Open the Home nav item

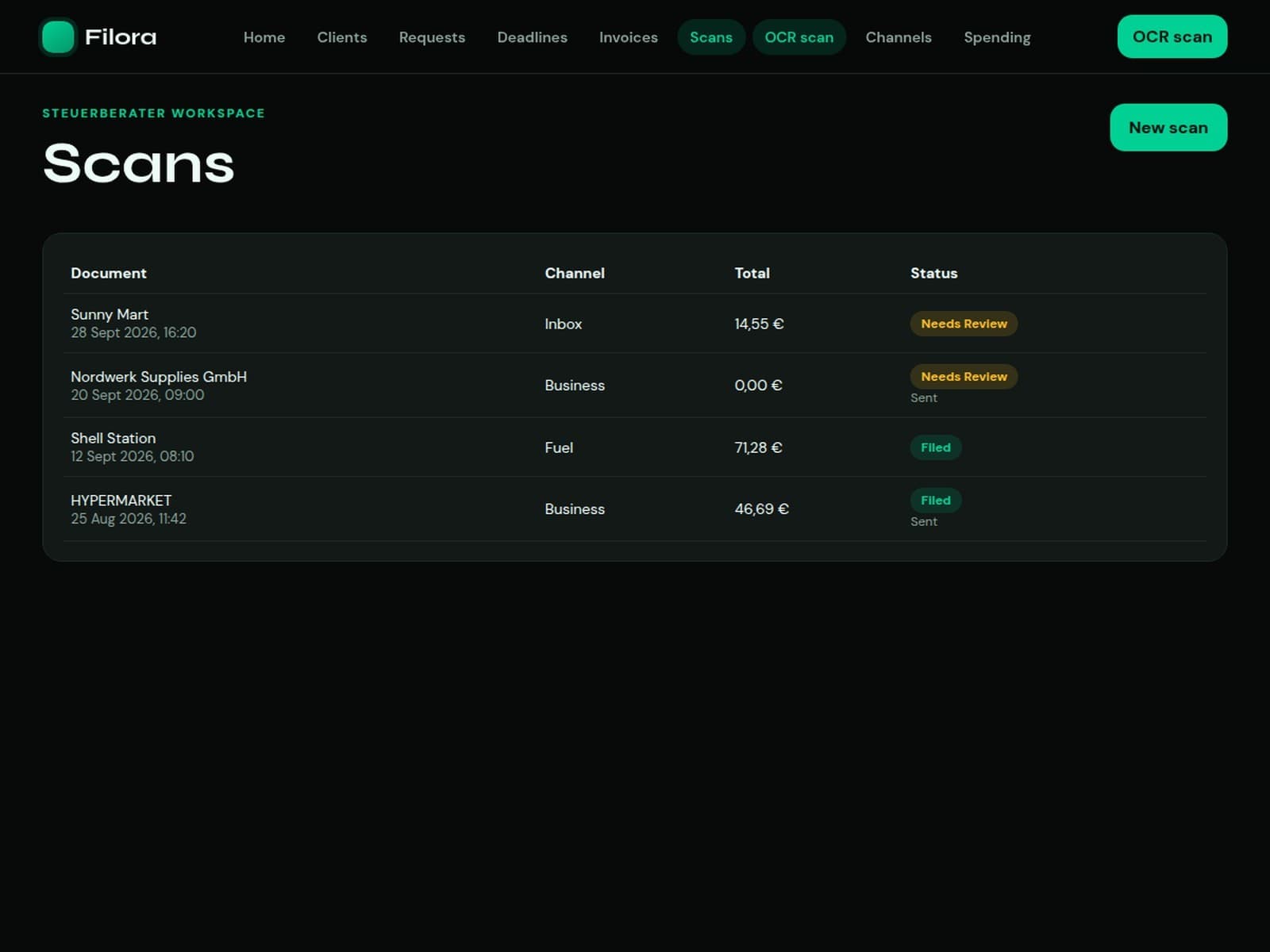click(x=264, y=37)
